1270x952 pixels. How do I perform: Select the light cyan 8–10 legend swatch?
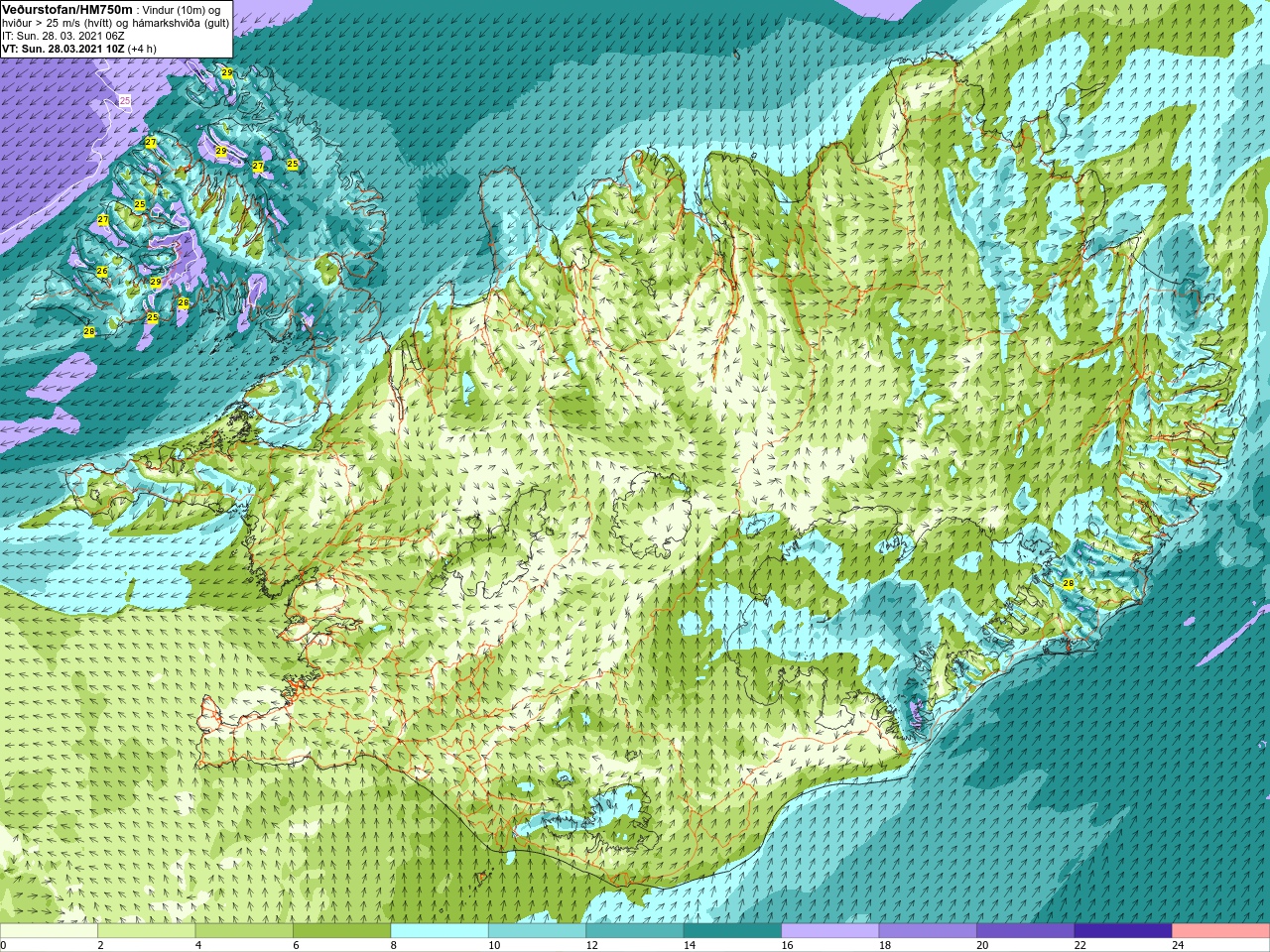[440, 931]
